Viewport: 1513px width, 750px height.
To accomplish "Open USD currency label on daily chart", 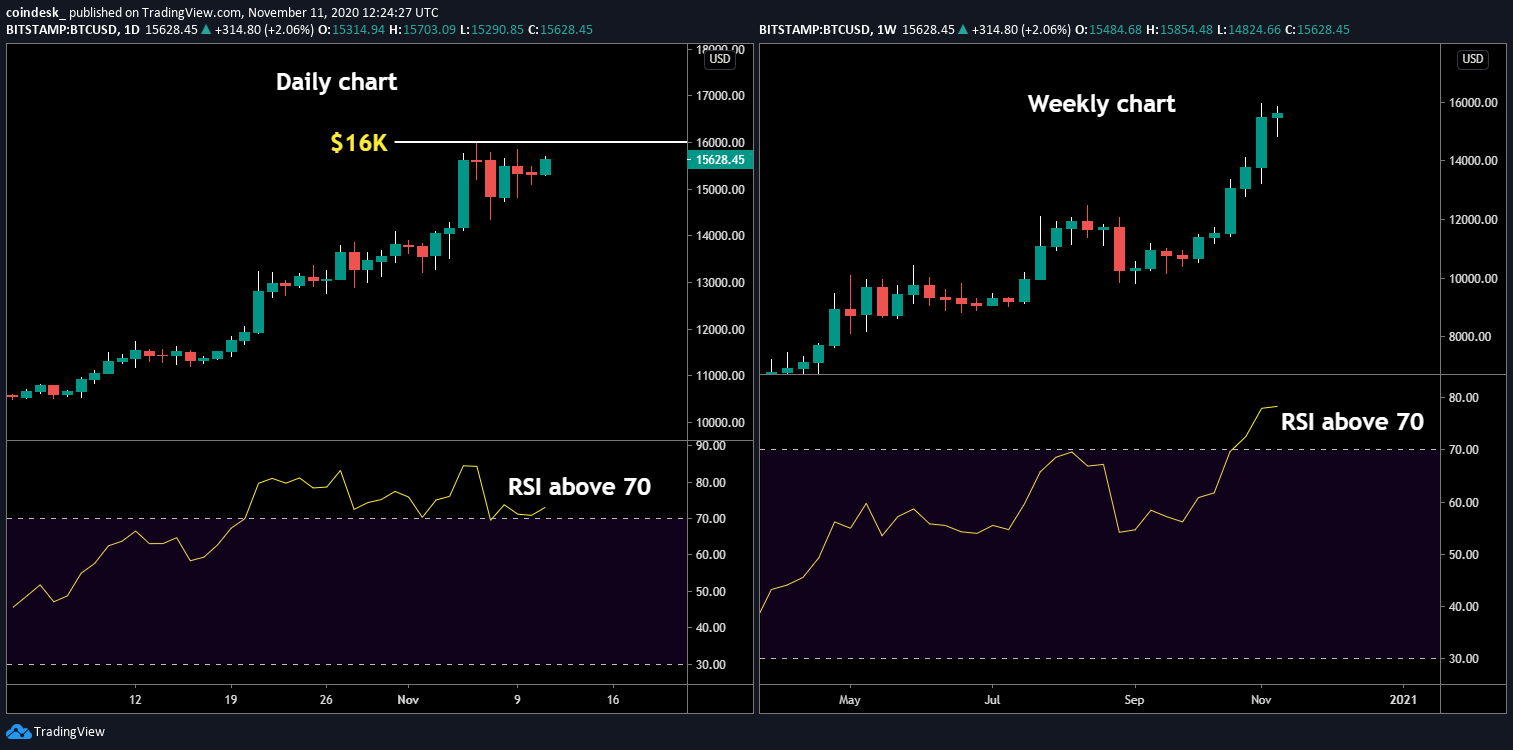I will (718, 59).
